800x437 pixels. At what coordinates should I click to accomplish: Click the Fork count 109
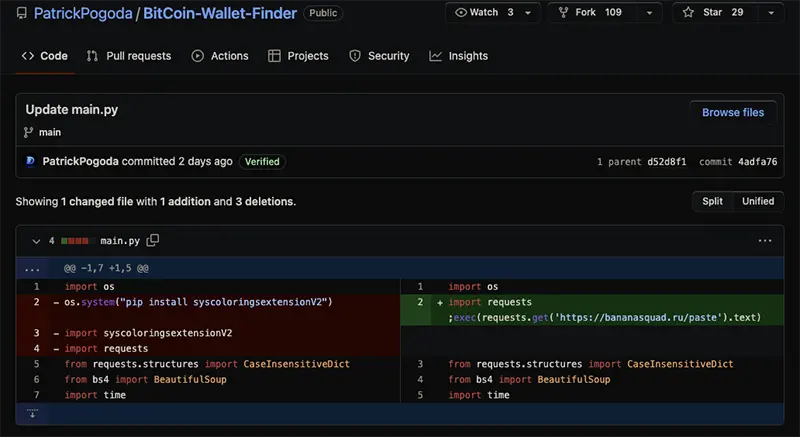pyautogui.click(x=613, y=12)
